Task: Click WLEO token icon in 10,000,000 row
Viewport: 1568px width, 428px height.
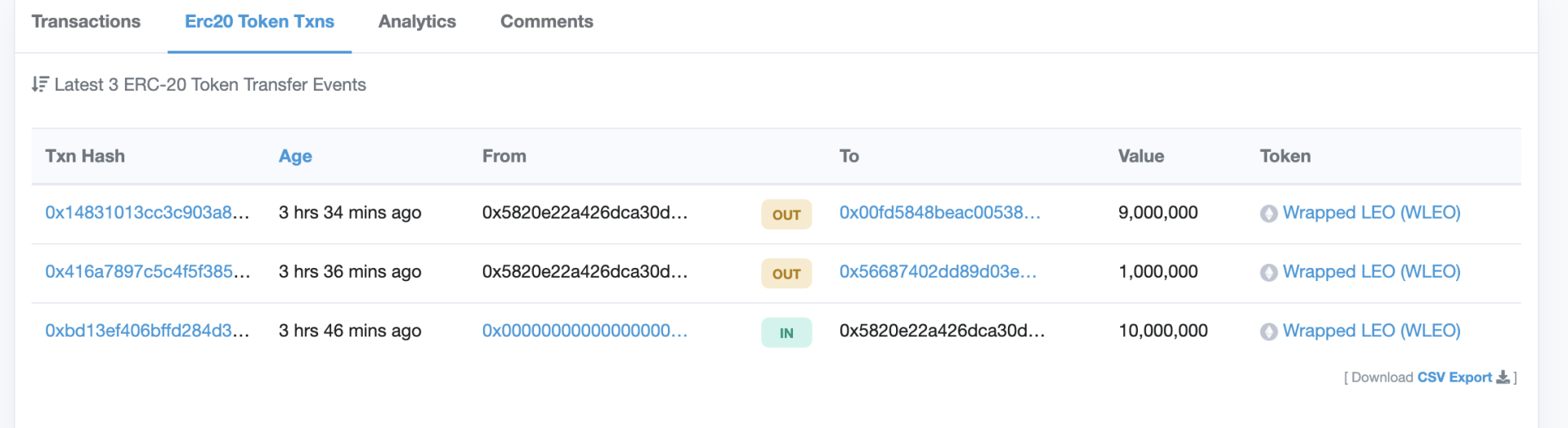Action: [x=1269, y=332]
